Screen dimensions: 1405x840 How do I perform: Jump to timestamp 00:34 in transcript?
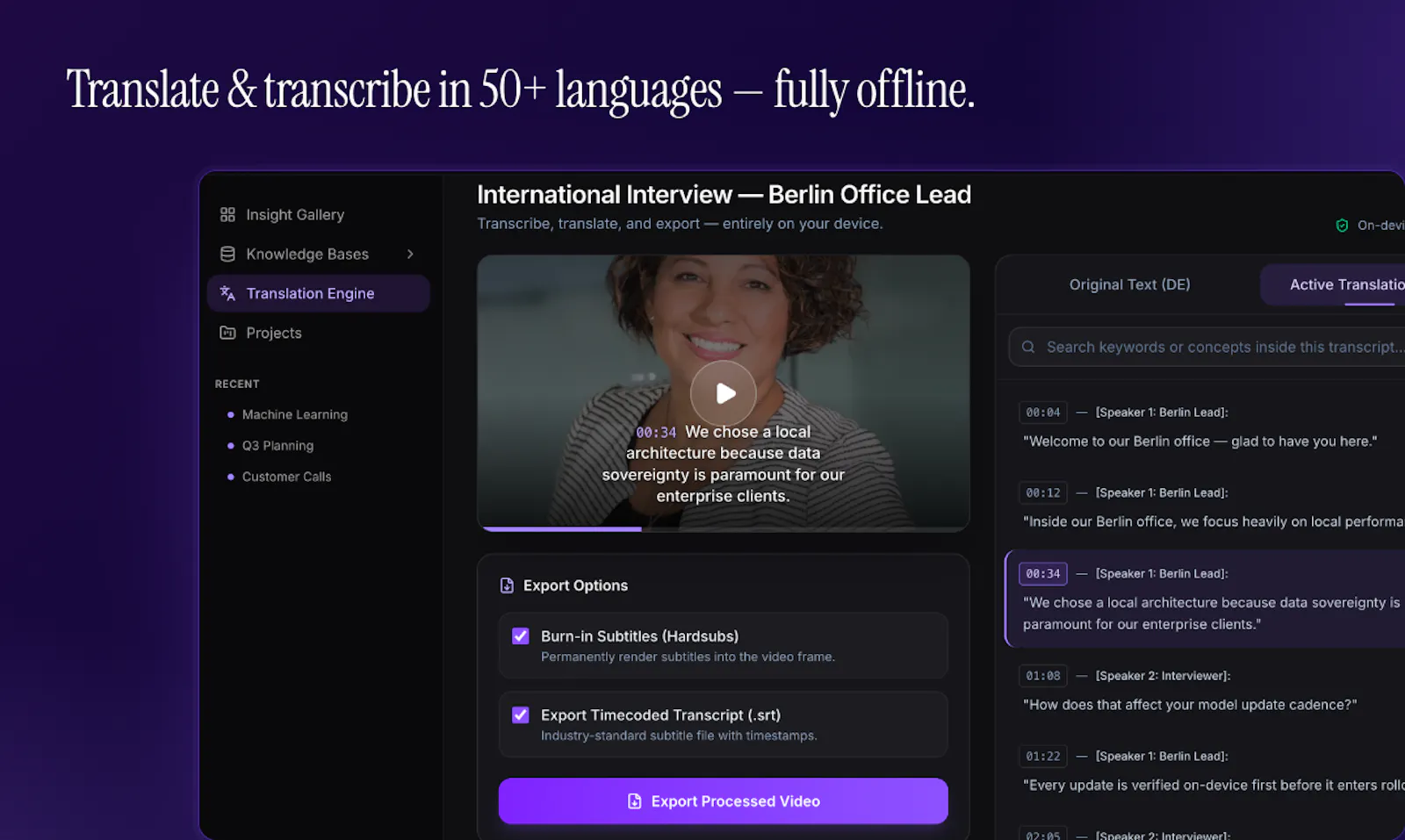click(x=1043, y=573)
